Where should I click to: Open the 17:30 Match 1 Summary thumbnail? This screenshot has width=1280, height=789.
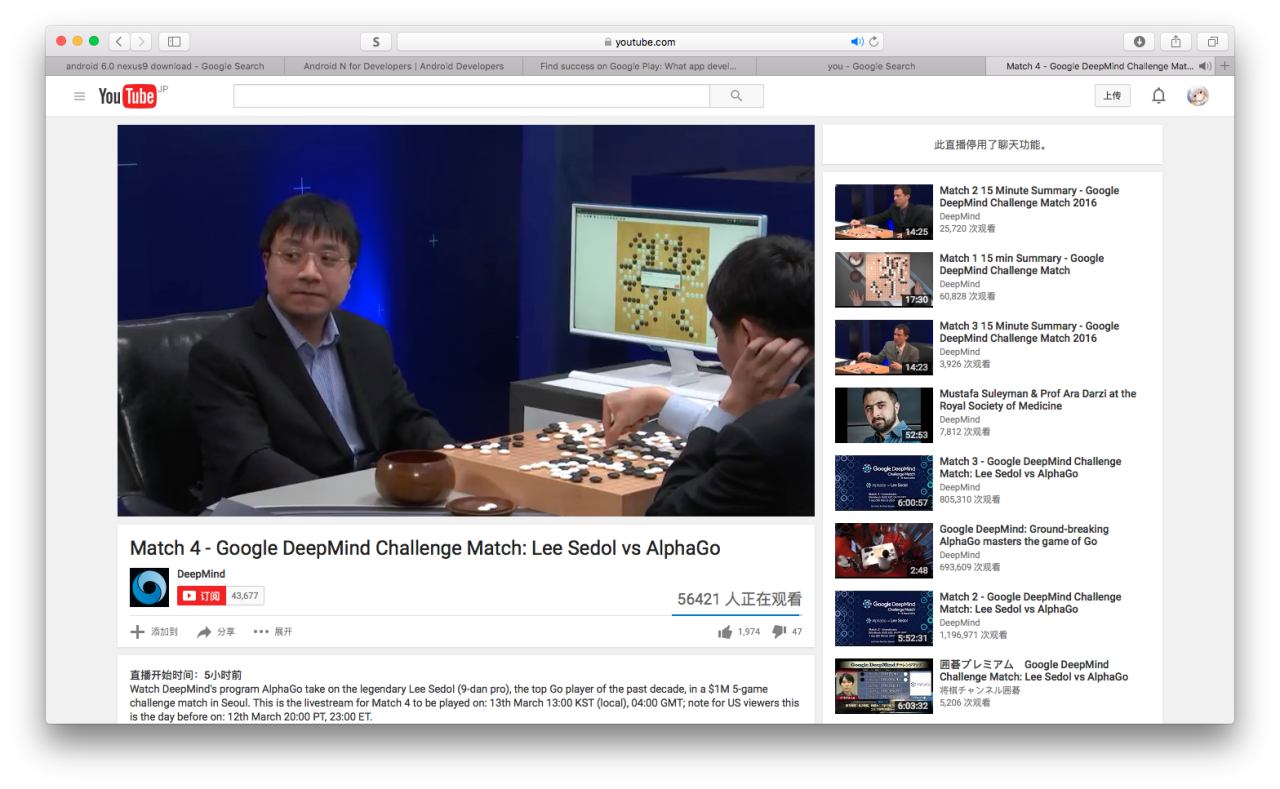click(x=884, y=279)
